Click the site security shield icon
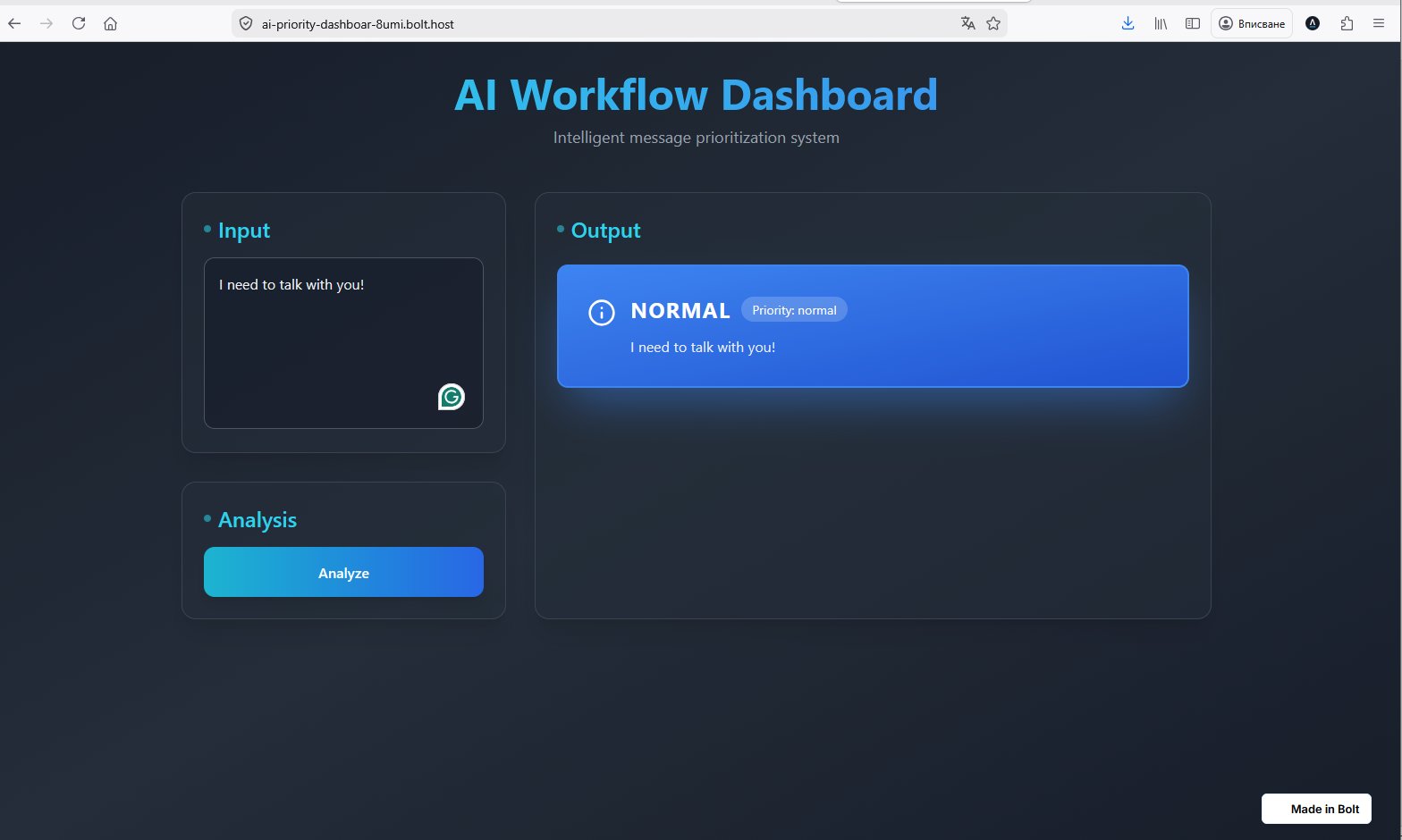This screenshot has width=1402, height=840. [246, 23]
